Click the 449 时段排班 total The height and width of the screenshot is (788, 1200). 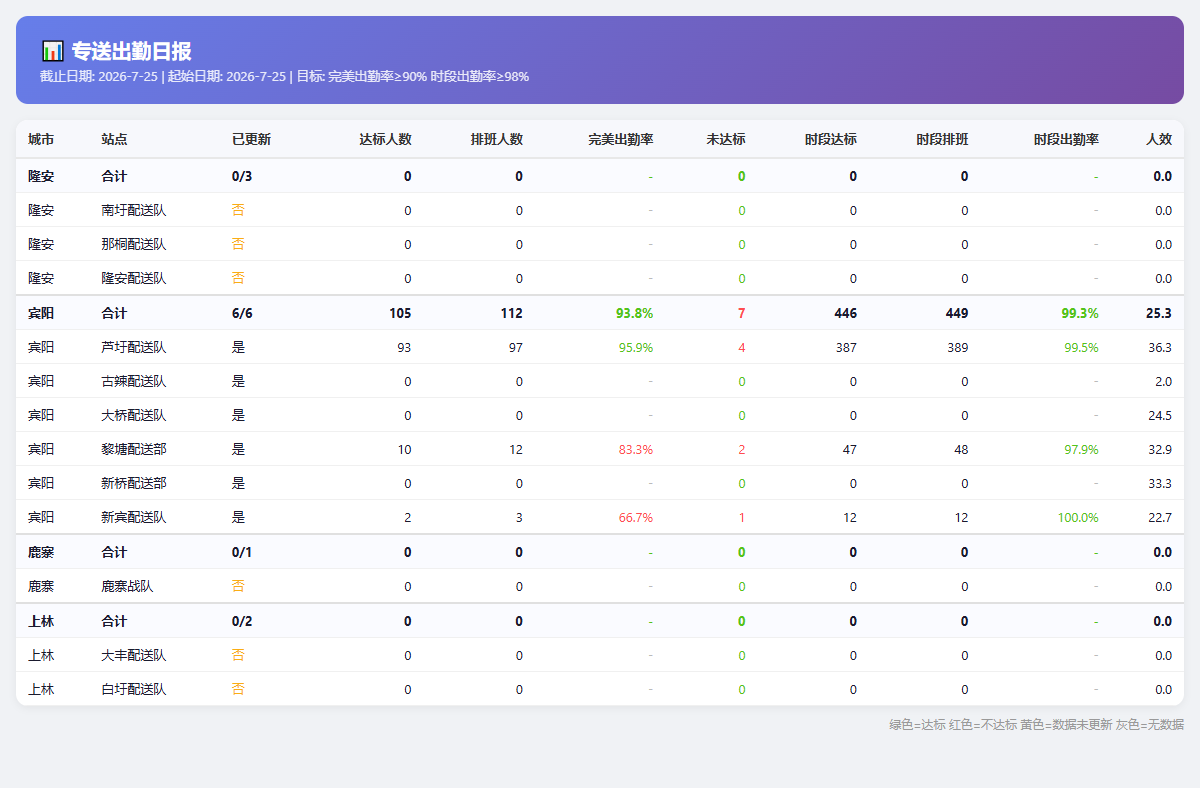point(957,313)
